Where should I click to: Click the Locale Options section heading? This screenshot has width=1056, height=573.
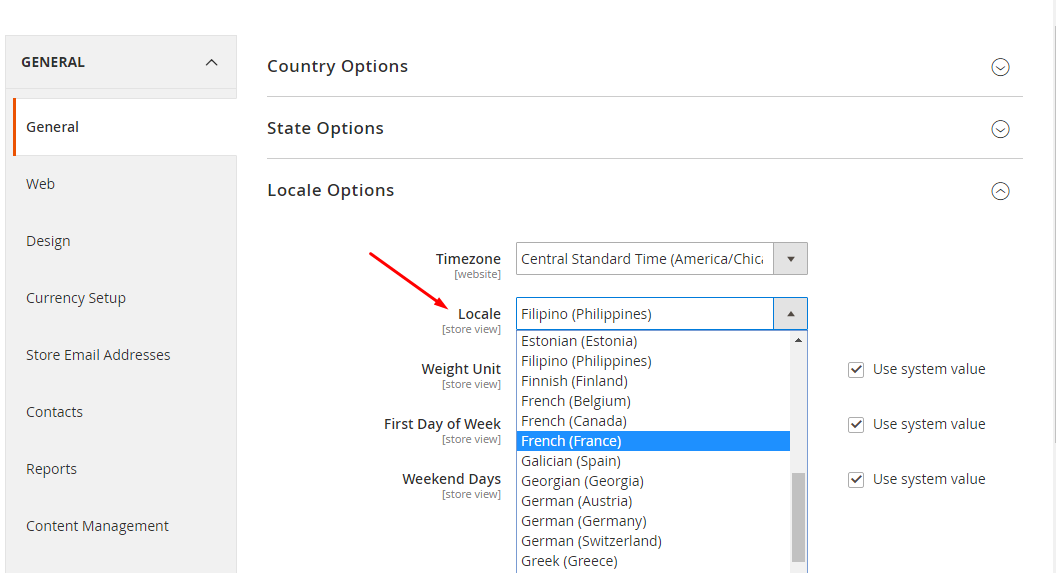pos(331,190)
